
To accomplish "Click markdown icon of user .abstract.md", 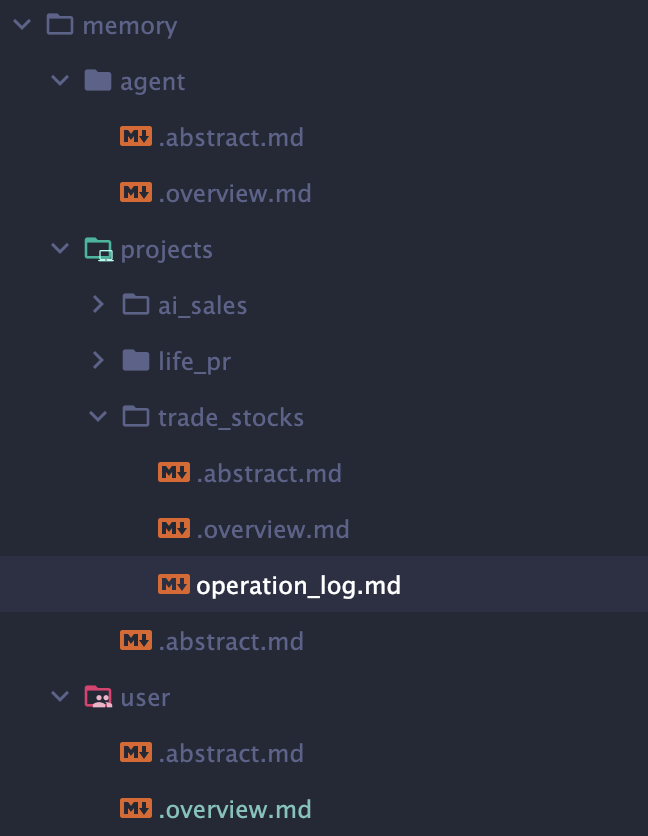I will click(136, 752).
